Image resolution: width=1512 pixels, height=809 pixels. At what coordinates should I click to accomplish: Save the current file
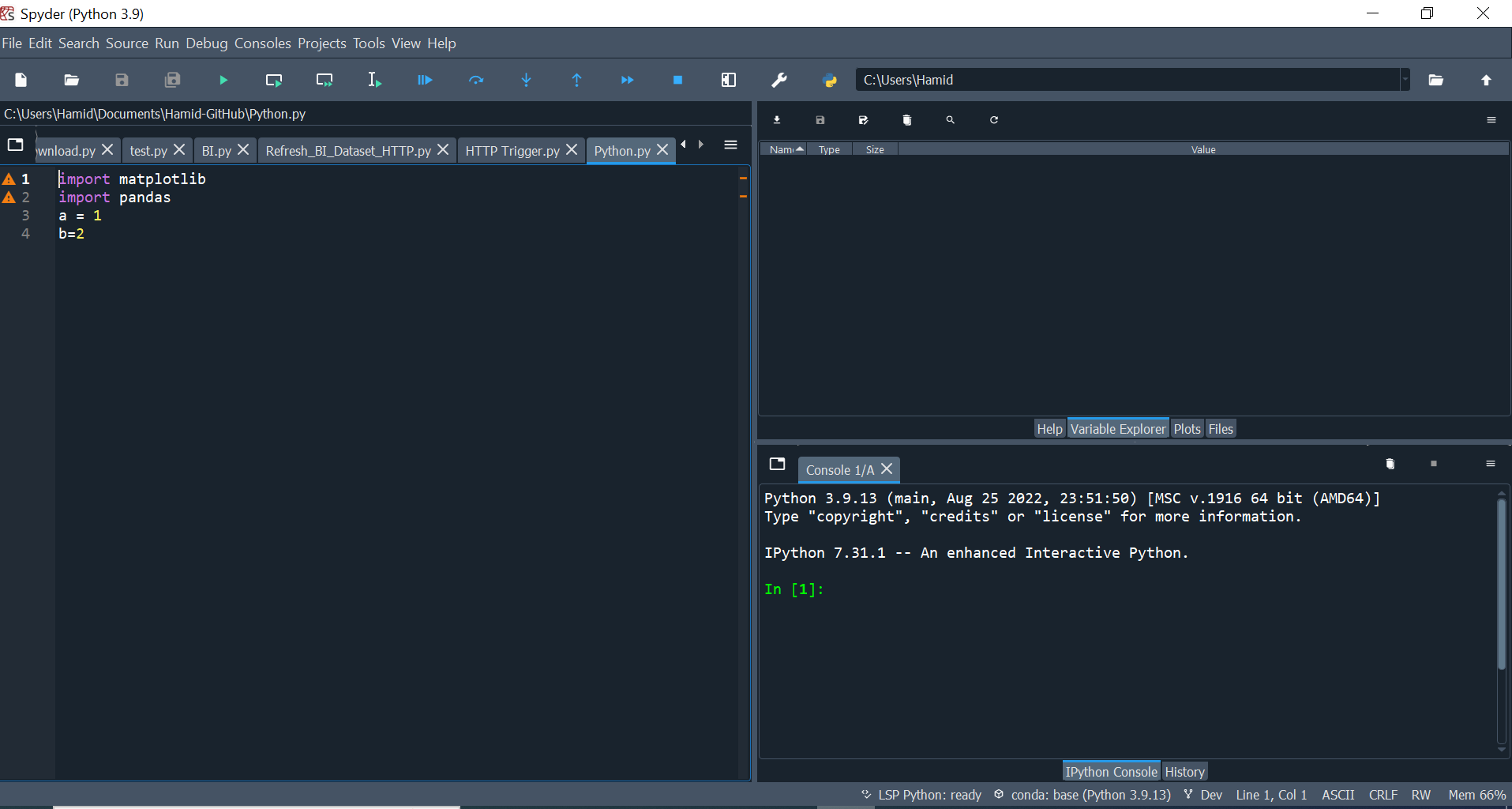click(x=122, y=80)
